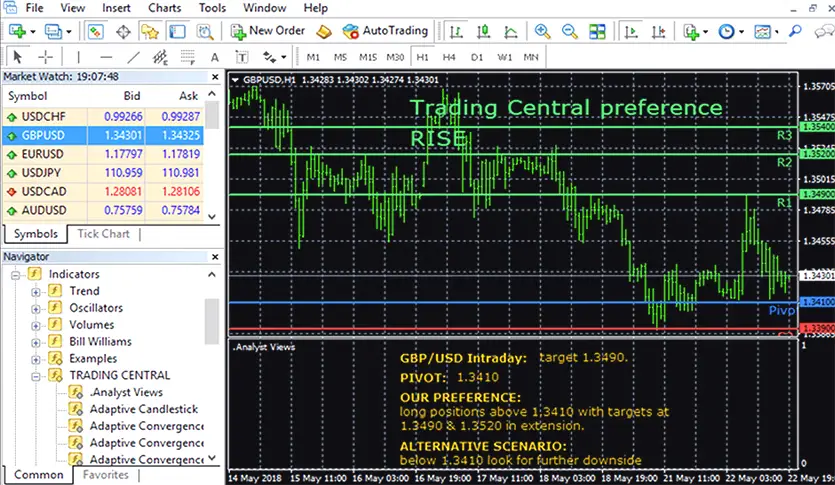Open the Strategy Tester icon
This screenshot has width=835, height=485.
click(204, 31)
